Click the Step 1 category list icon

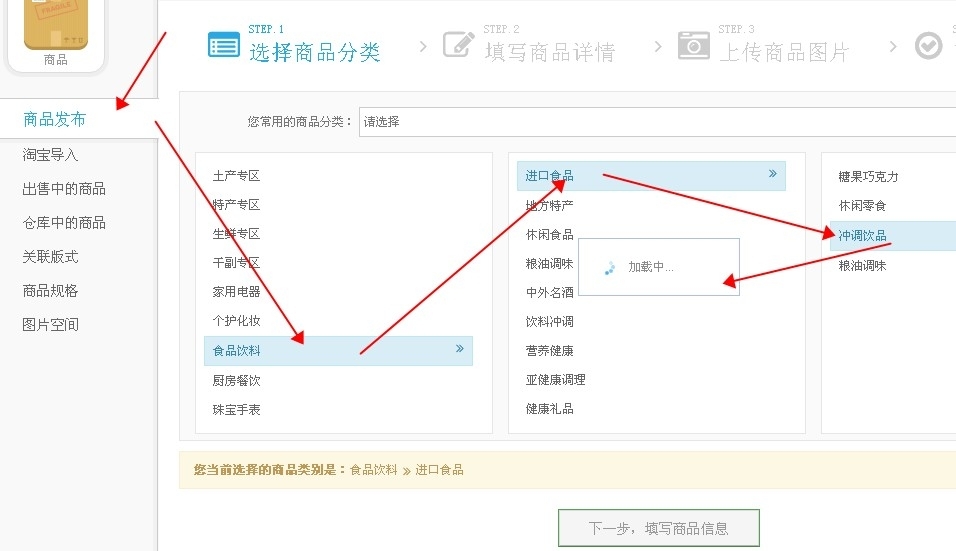click(x=224, y=44)
